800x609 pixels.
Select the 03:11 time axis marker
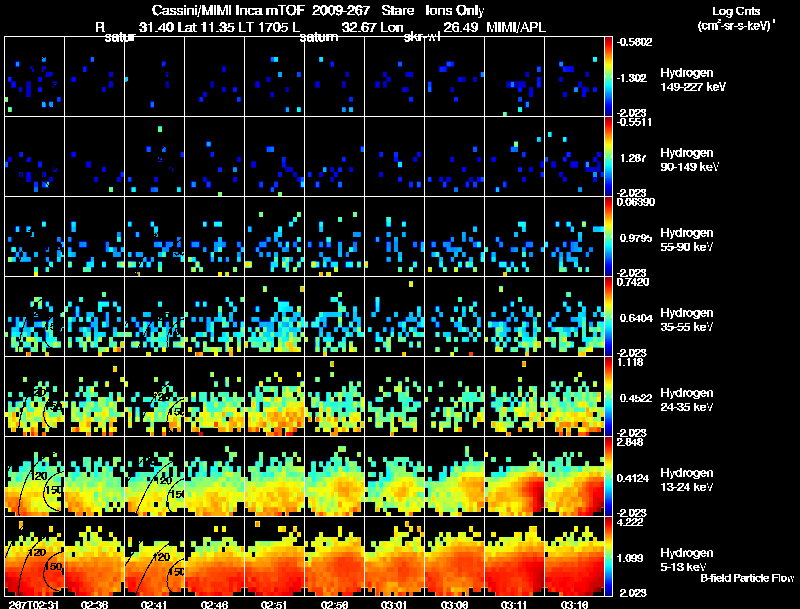(514, 604)
